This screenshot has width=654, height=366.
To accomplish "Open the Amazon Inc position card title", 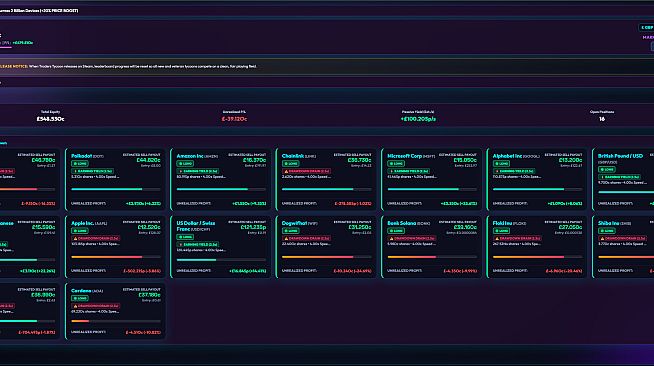I will point(190,156).
